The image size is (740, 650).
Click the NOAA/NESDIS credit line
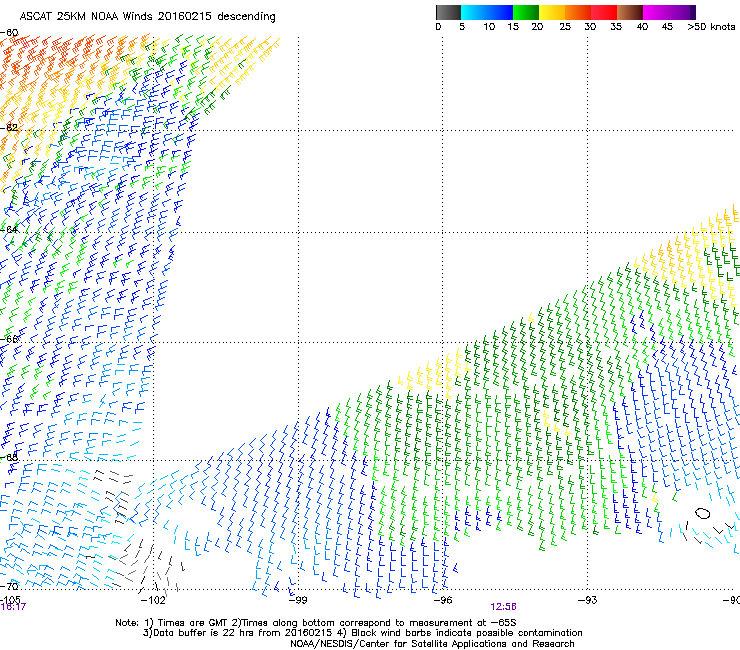coord(432,644)
